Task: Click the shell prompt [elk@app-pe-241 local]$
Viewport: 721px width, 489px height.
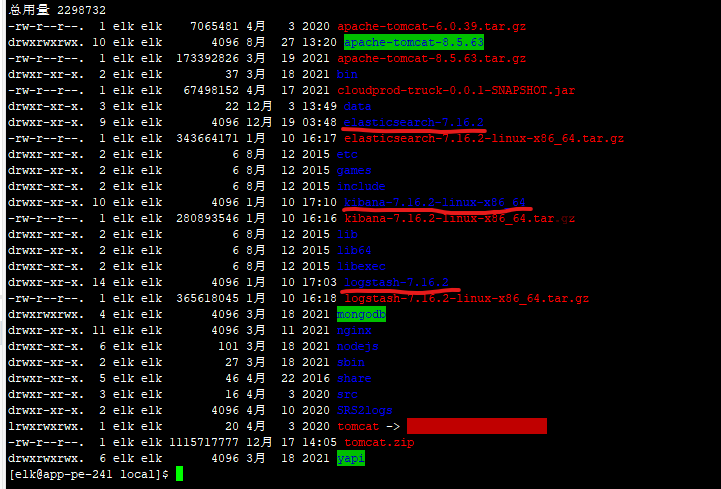Action: (x=89, y=474)
